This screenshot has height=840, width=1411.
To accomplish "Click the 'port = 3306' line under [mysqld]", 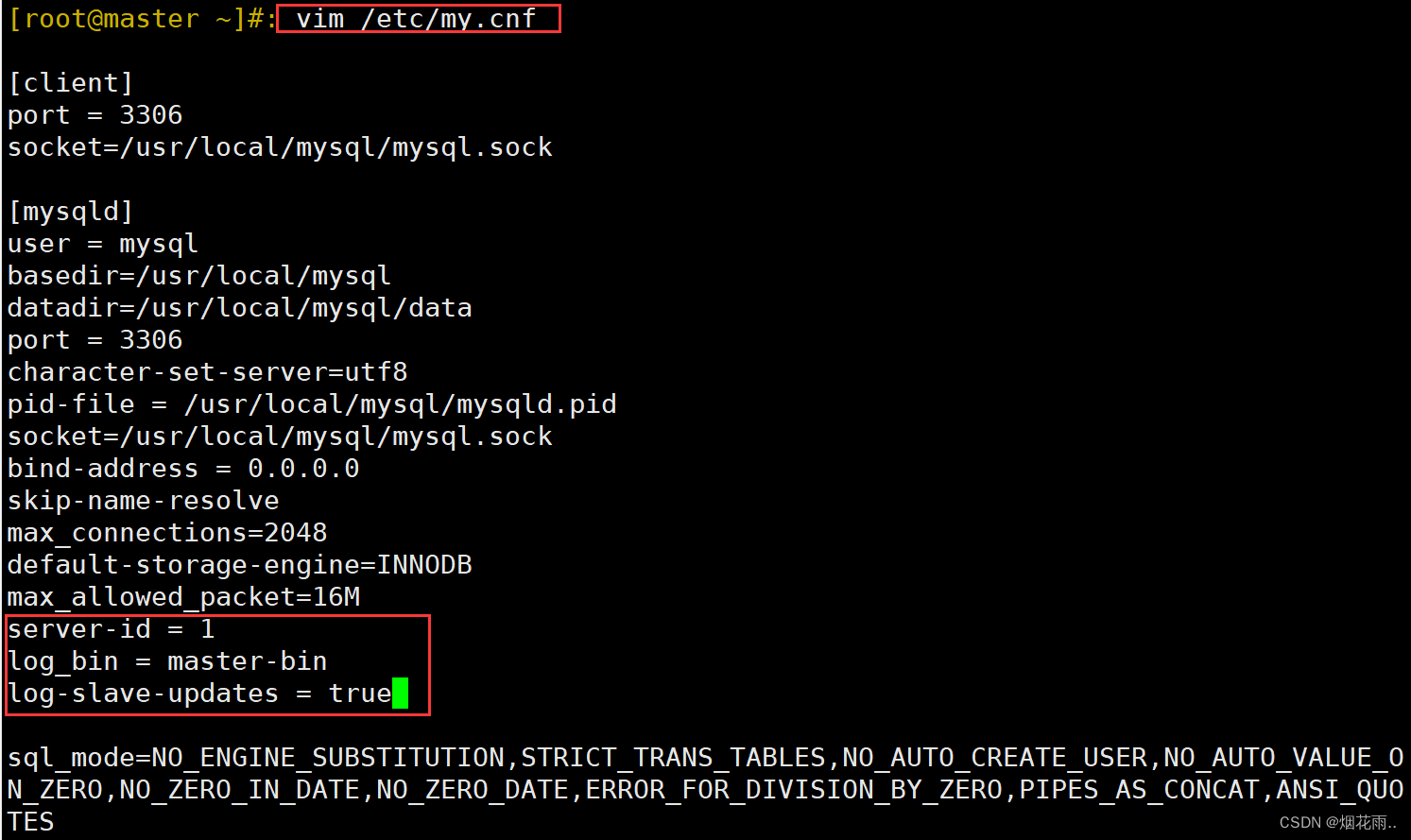I will pyautogui.click(x=95, y=340).
